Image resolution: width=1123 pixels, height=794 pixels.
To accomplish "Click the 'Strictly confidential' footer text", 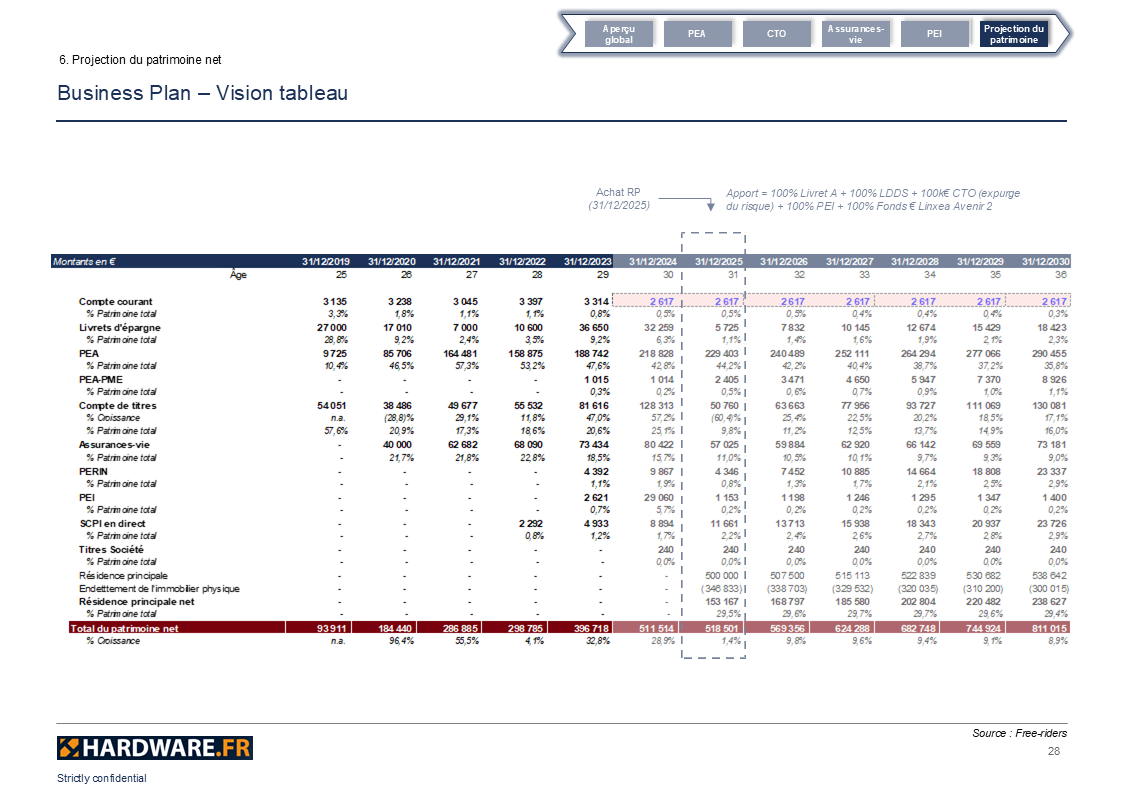I will [102, 778].
